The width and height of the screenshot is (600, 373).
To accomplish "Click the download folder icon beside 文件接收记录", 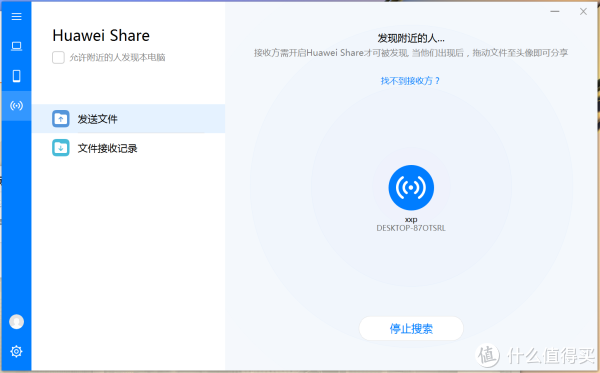I will [60, 148].
